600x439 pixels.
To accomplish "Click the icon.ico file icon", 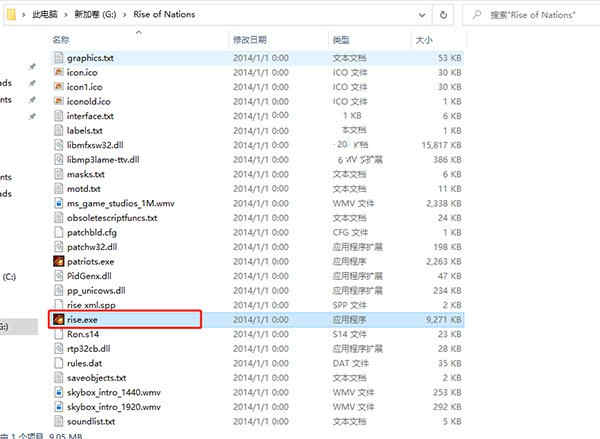I will point(59,72).
